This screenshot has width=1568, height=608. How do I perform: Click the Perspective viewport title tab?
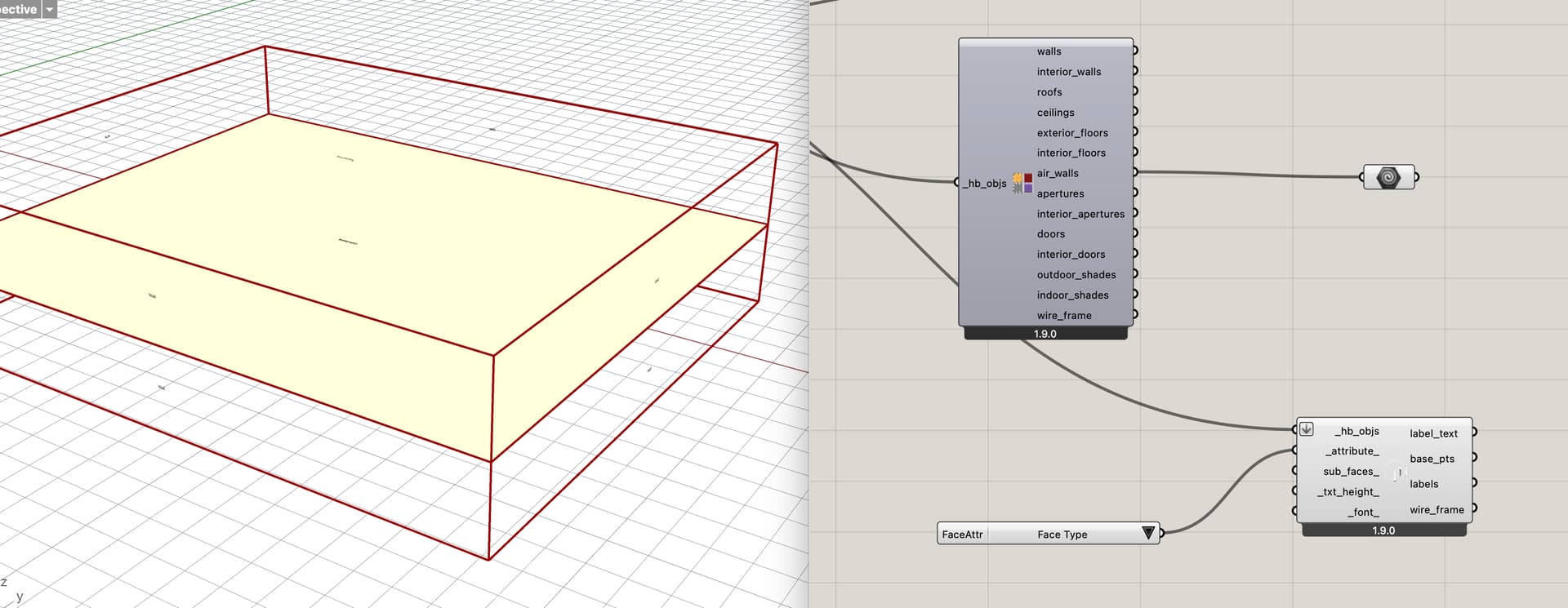[18, 9]
